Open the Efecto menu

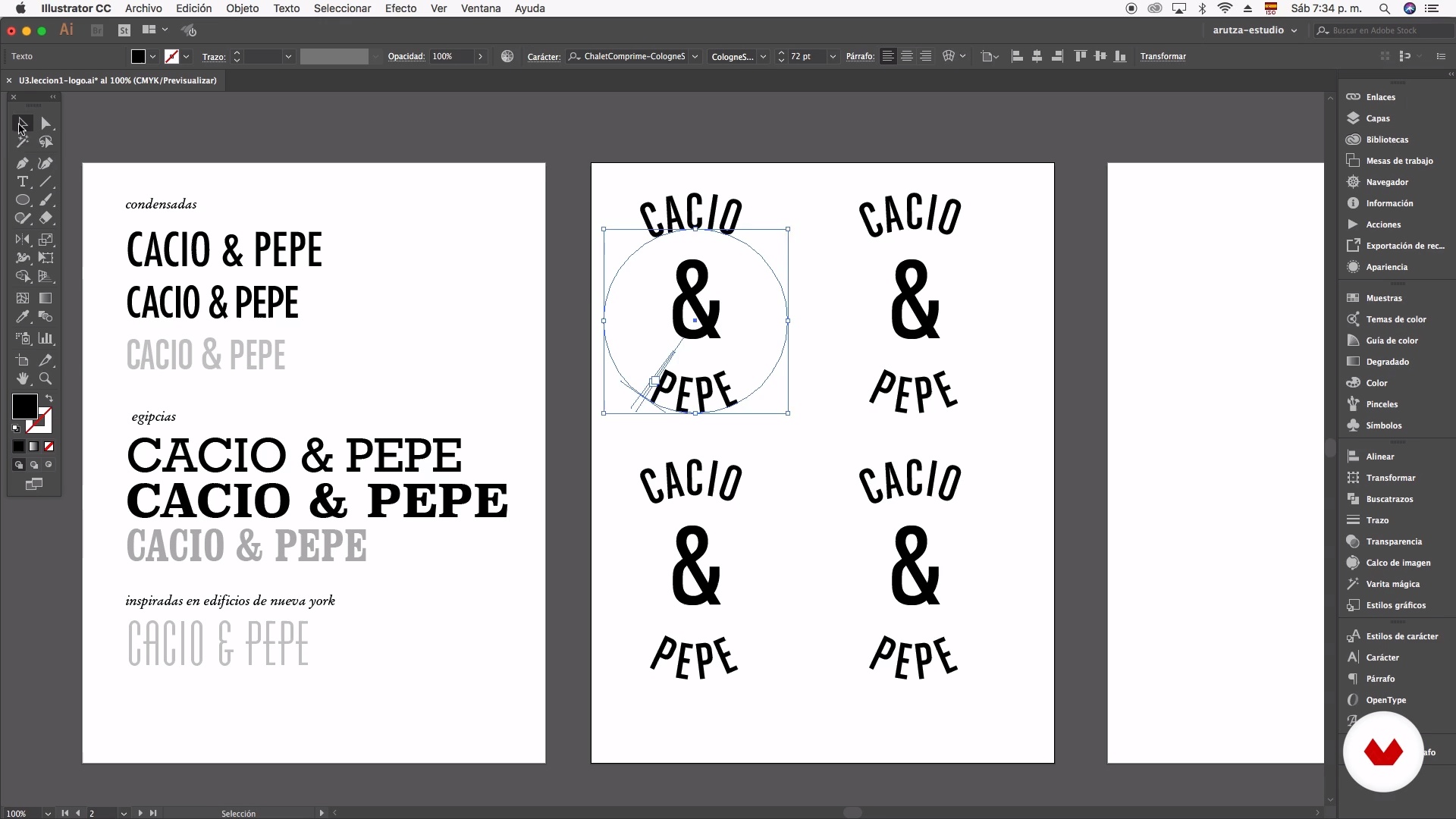(400, 8)
